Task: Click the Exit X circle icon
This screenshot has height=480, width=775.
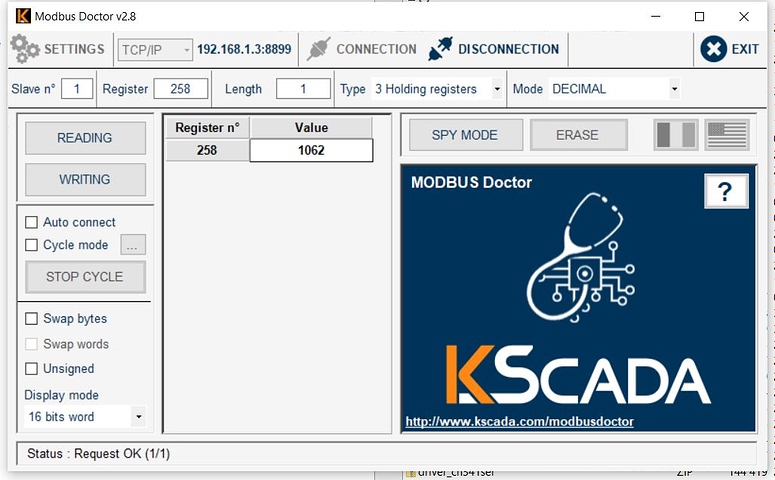Action: (x=713, y=49)
